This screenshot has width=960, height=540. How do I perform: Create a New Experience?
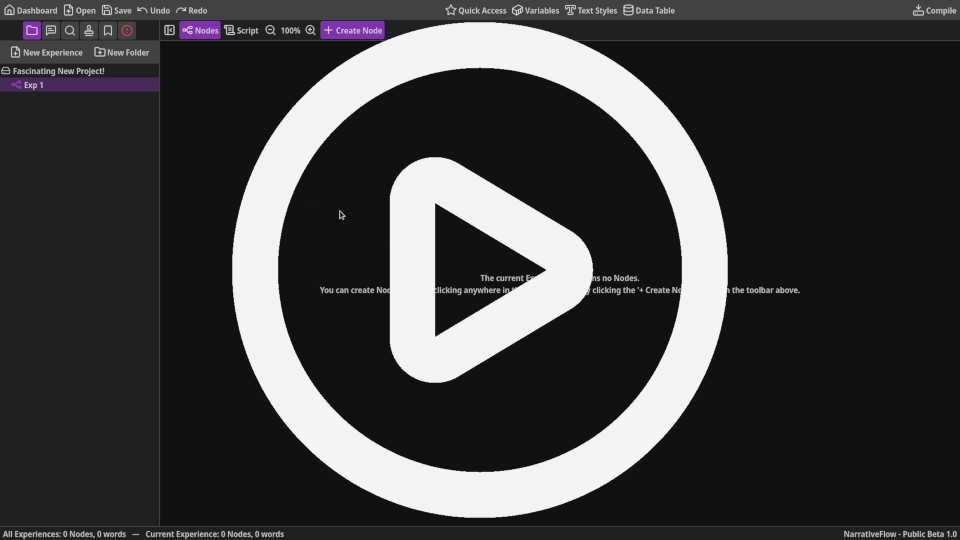point(47,53)
